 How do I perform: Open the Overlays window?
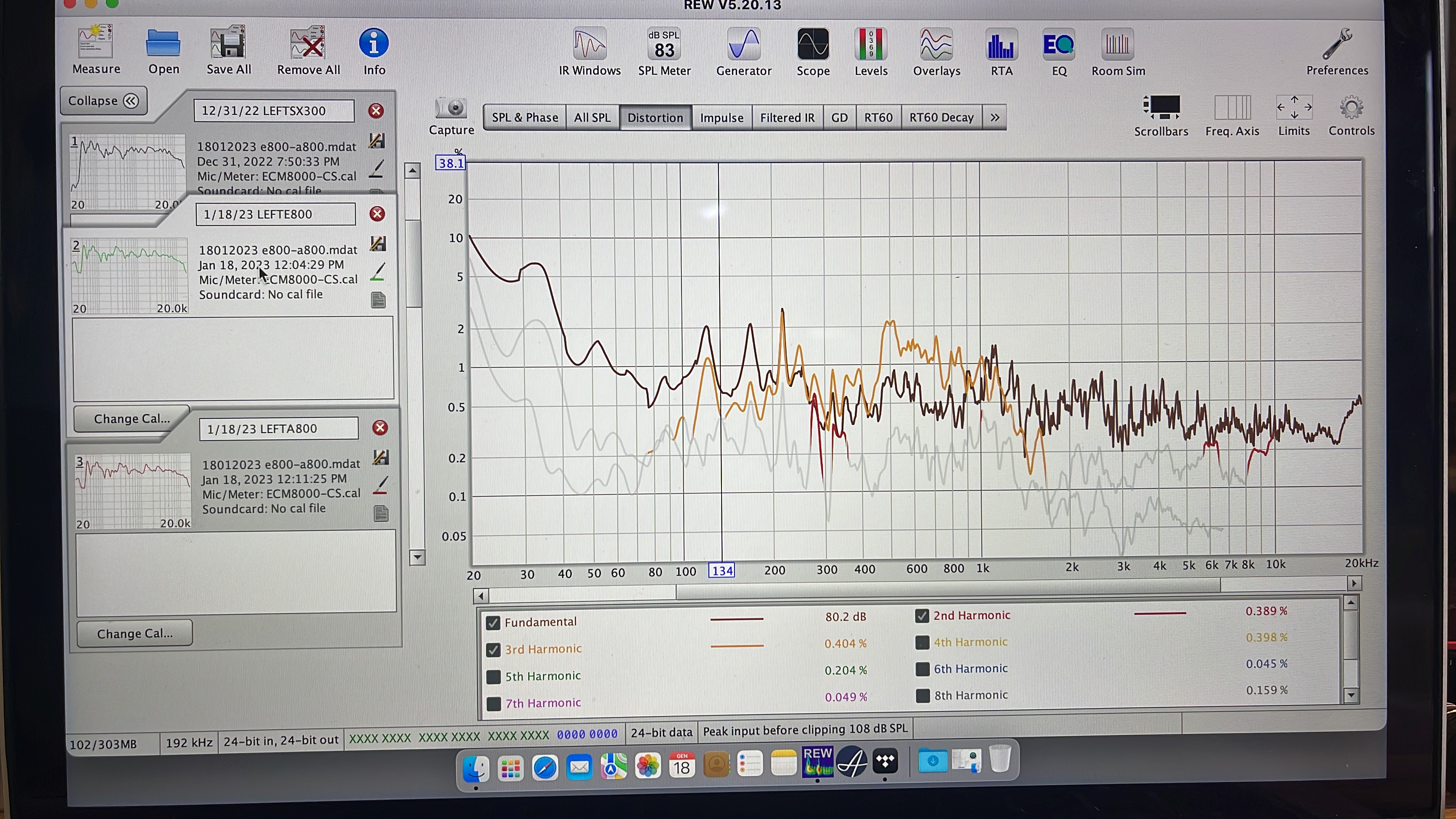pyautogui.click(x=936, y=44)
